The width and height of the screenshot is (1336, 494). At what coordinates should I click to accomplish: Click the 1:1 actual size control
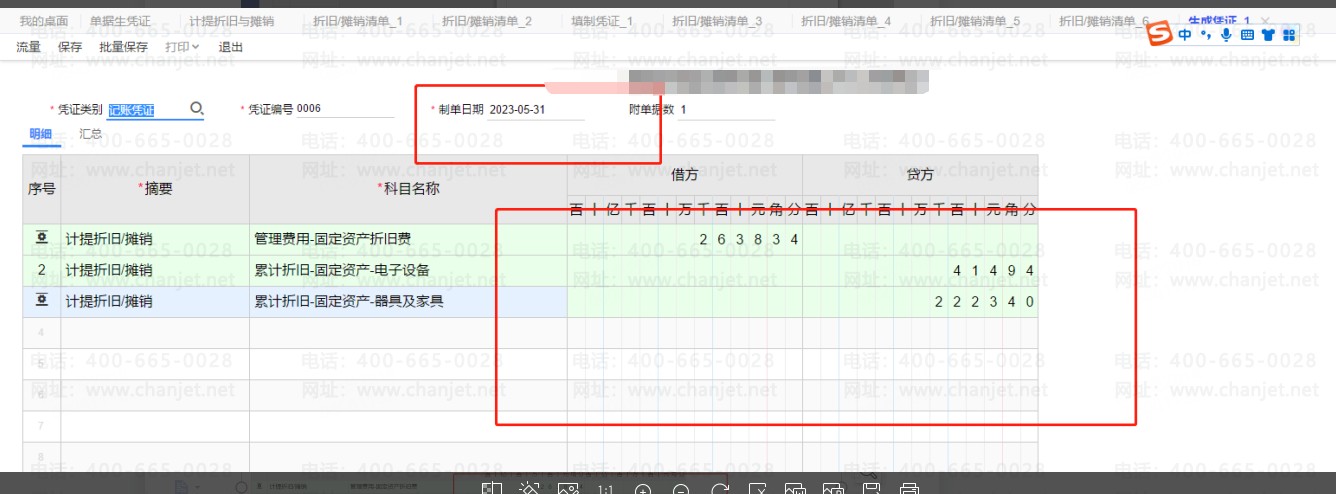pyautogui.click(x=605, y=491)
